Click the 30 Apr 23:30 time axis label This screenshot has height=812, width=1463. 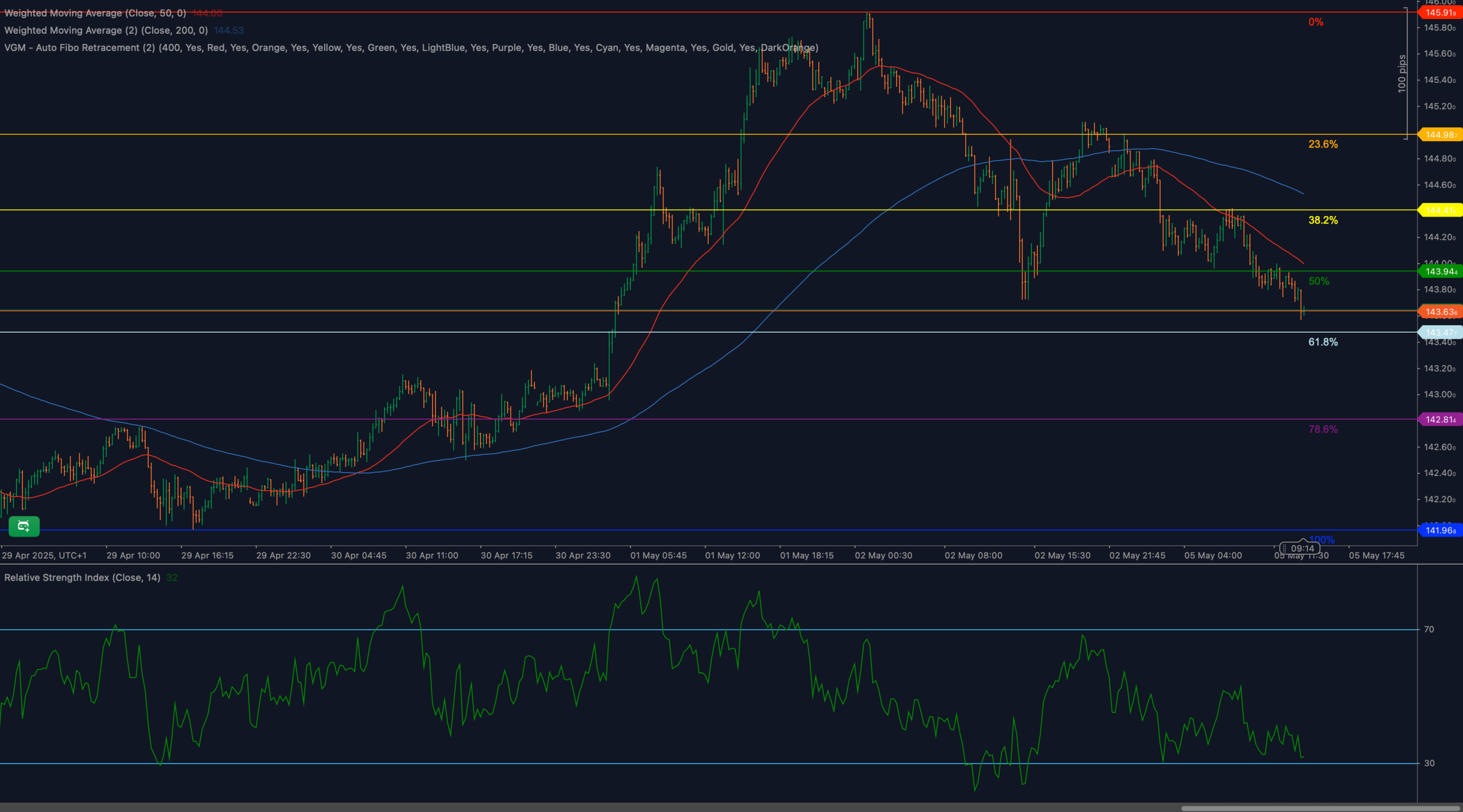[583, 555]
